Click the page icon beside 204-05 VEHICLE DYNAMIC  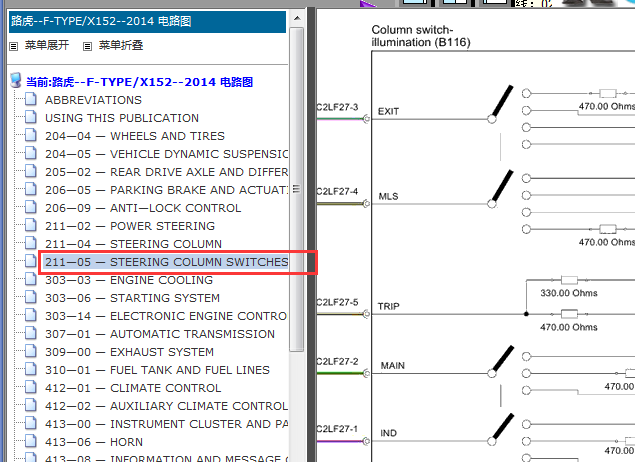point(31,153)
